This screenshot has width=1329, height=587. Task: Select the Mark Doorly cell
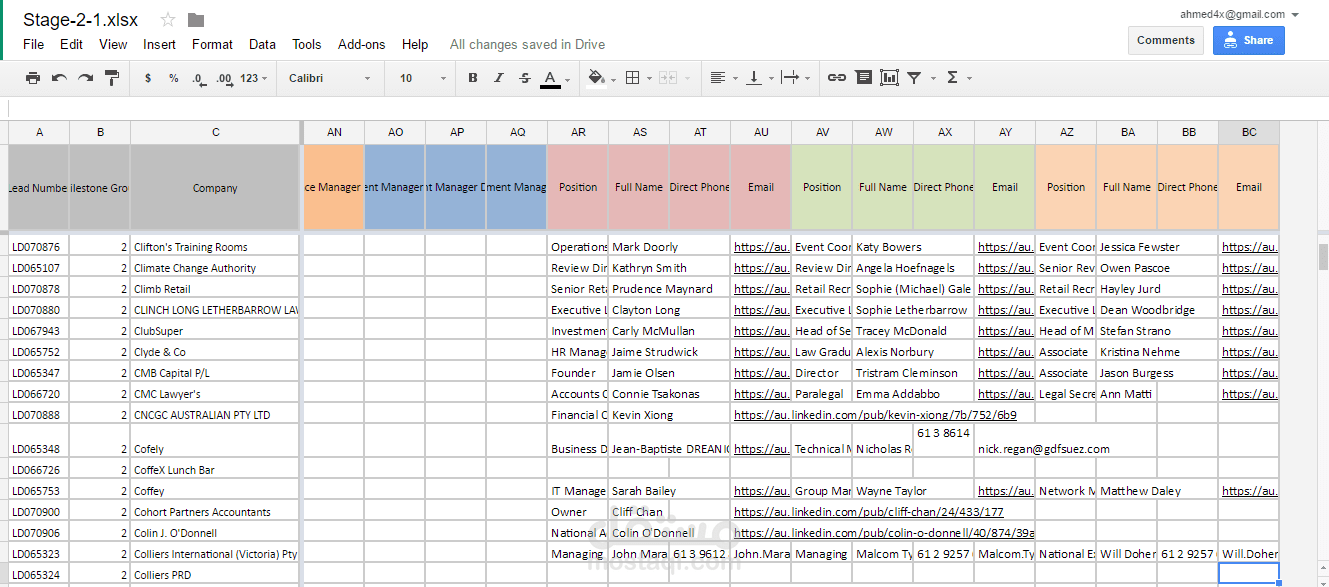click(x=639, y=247)
